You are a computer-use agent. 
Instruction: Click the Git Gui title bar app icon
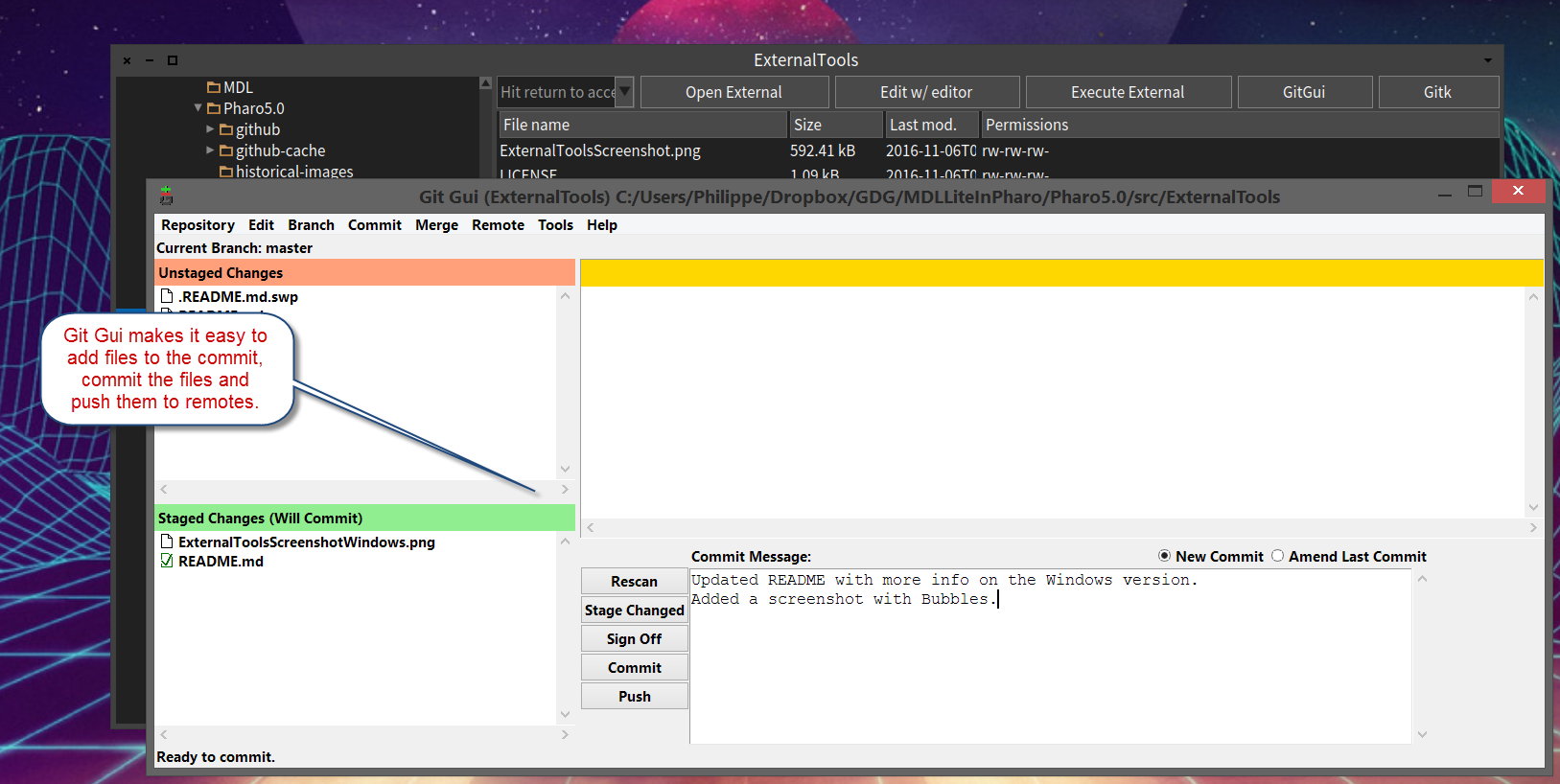(x=166, y=196)
